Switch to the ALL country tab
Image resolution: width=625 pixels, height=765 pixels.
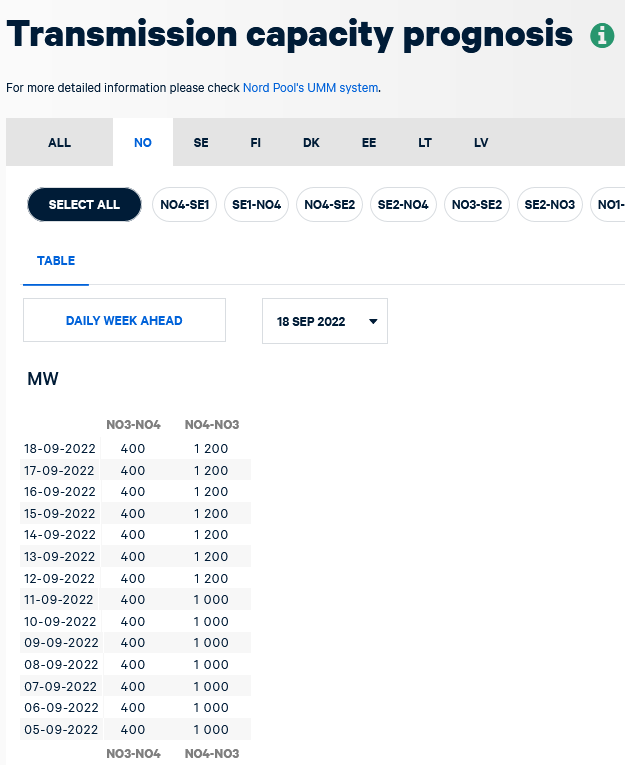coord(60,142)
